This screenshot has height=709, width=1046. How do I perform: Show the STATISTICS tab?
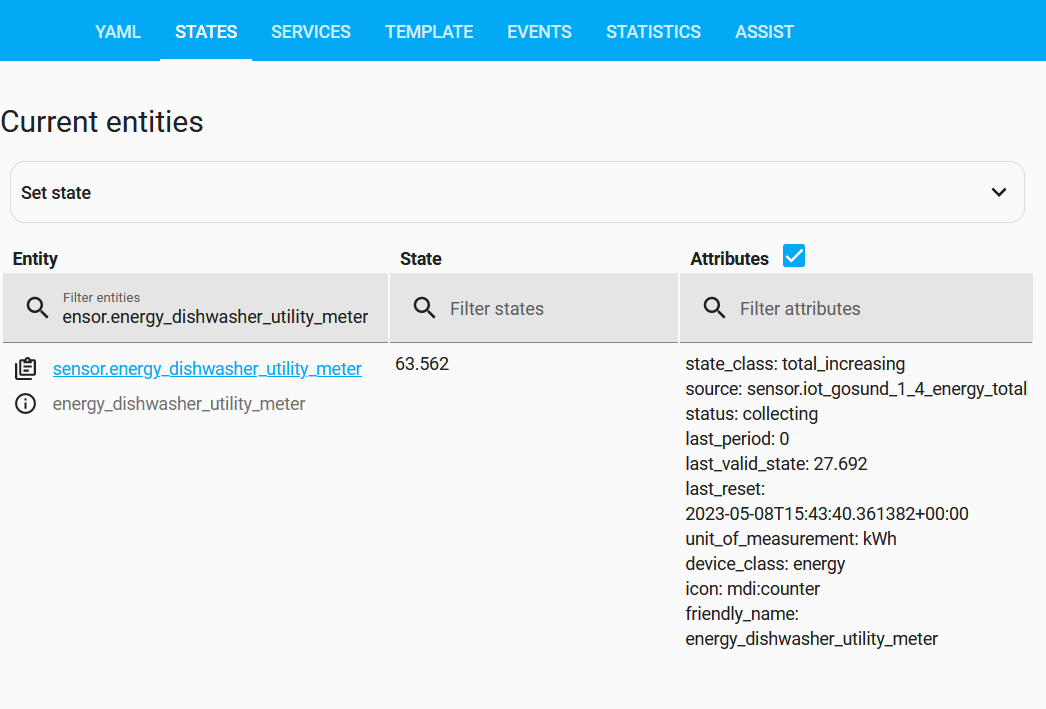(x=653, y=32)
